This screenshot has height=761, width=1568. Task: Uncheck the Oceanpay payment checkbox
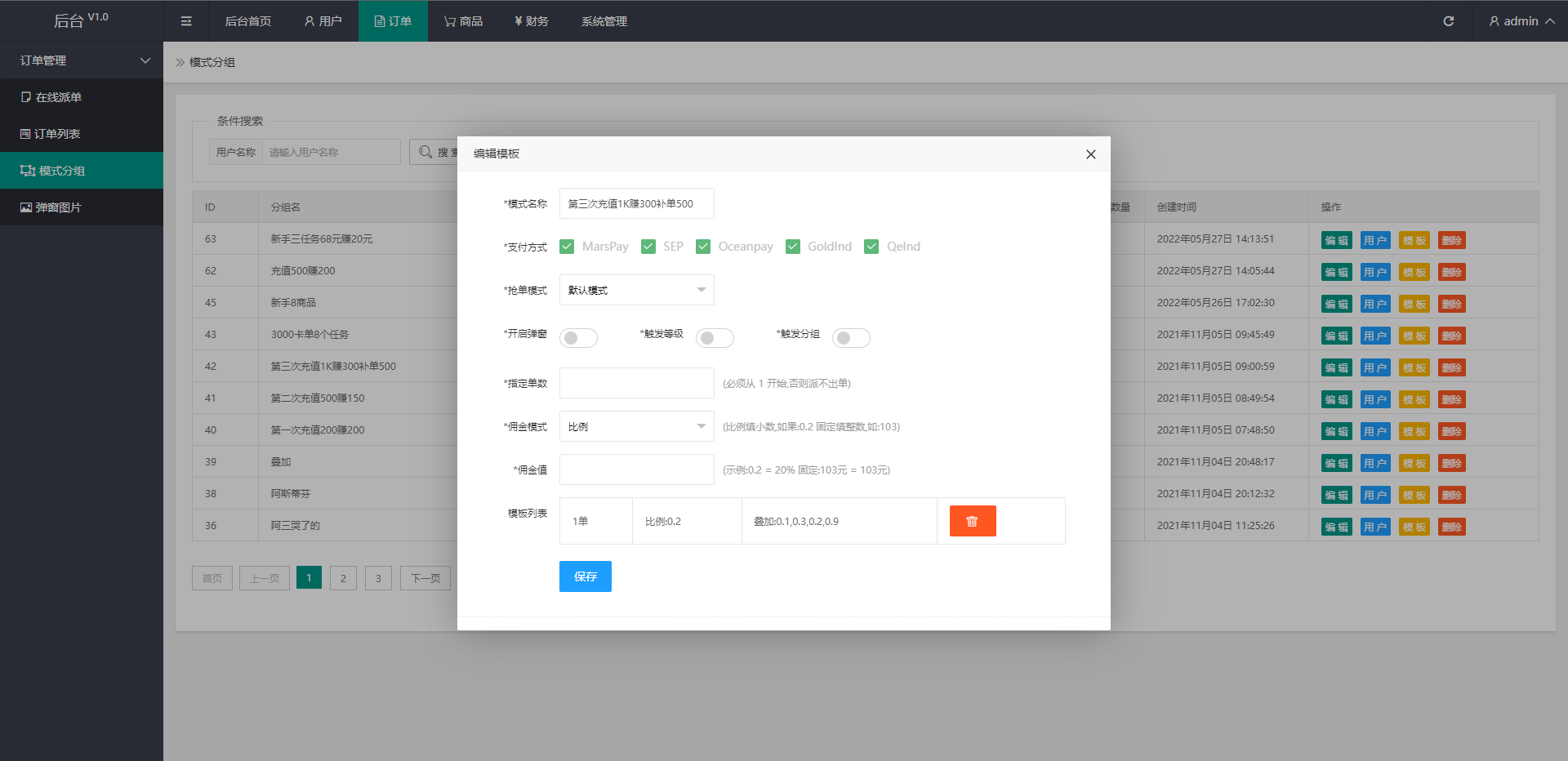[703, 247]
